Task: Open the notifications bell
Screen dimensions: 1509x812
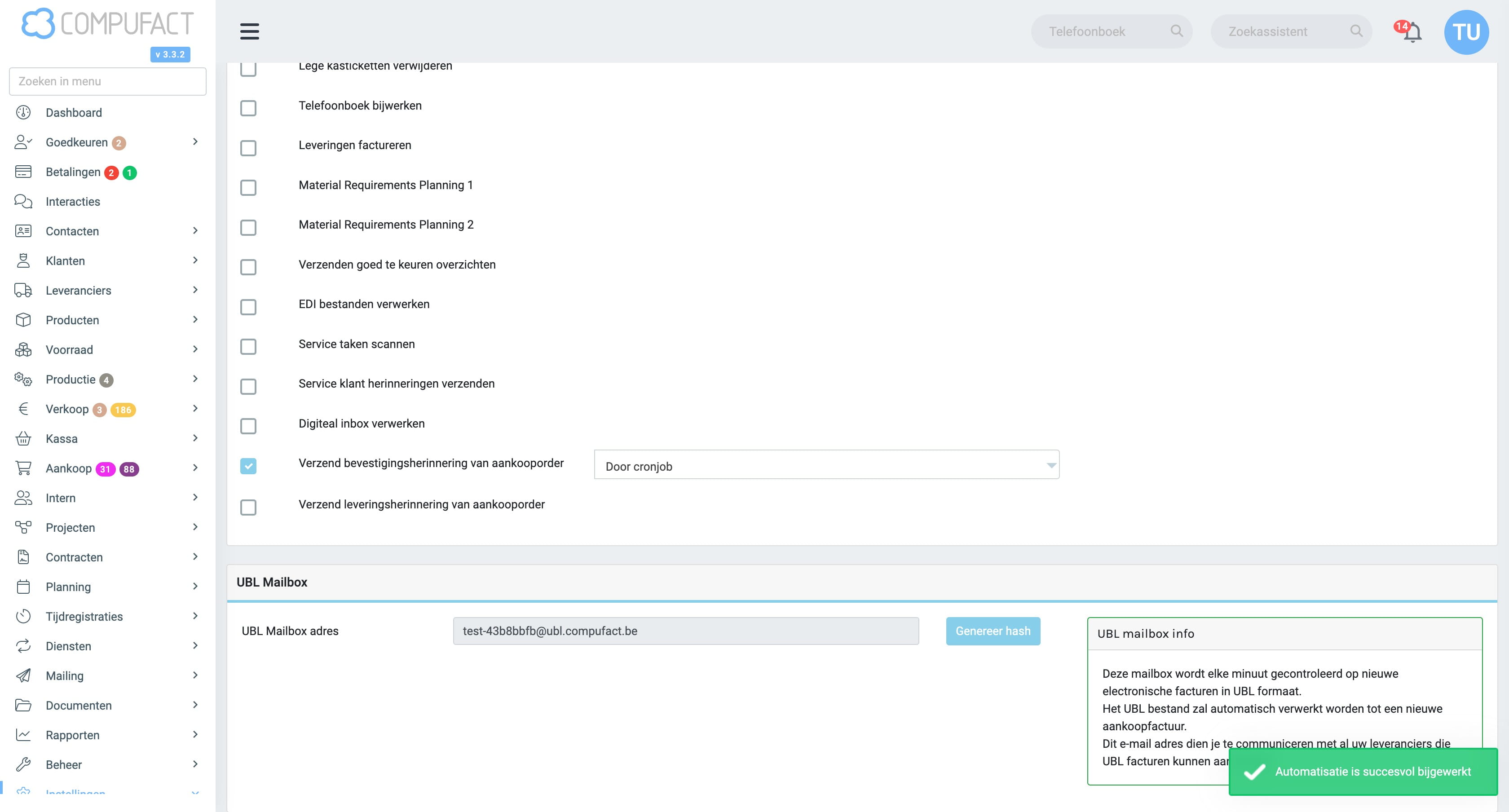Action: [1412, 32]
